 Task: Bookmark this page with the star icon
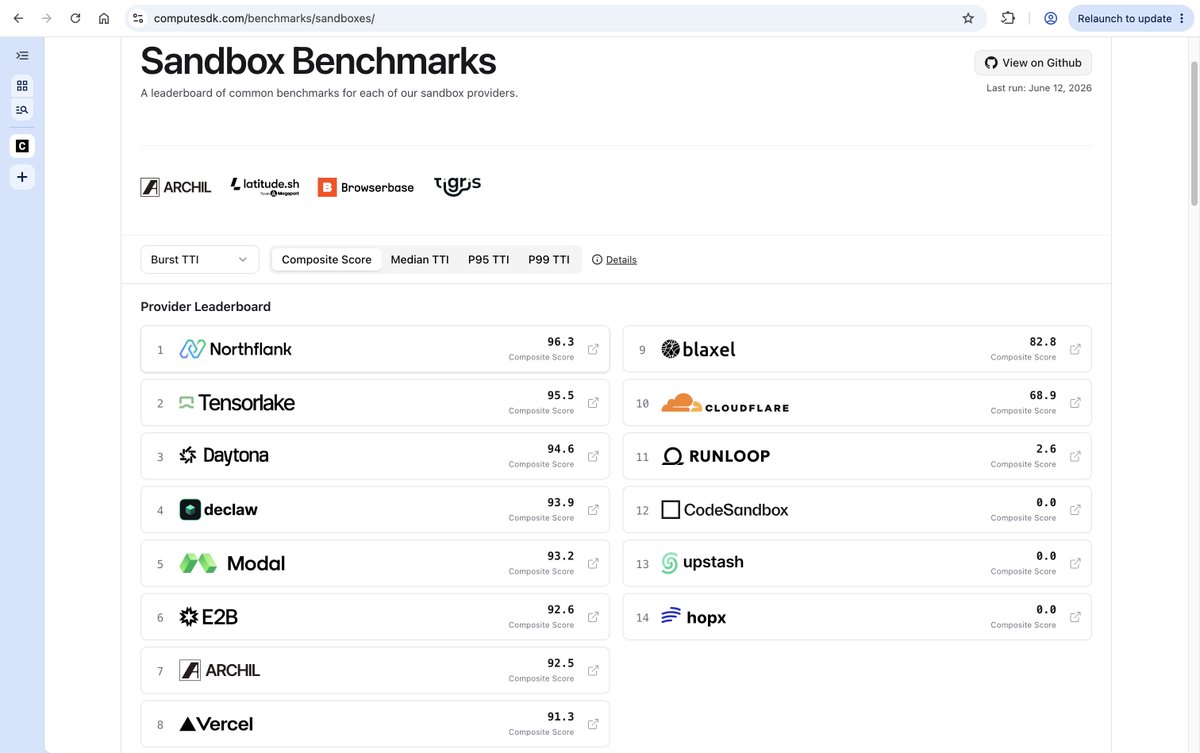(x=968, y=18)
